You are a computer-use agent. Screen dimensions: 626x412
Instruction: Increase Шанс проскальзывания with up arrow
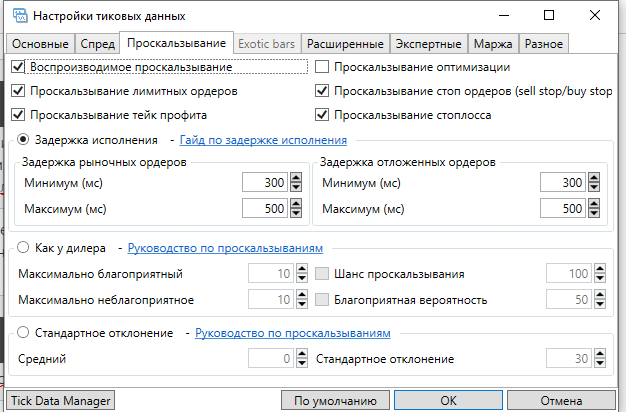(x=600, y=269)
